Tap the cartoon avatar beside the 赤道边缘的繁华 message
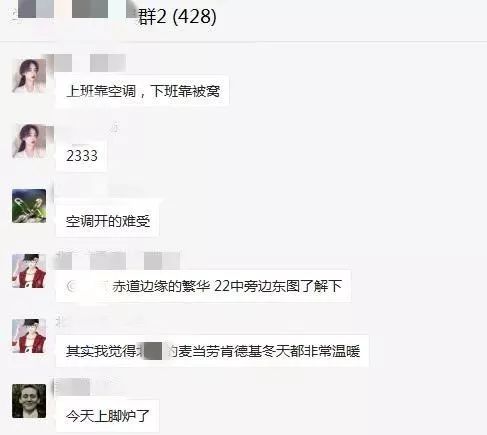The height and width of the screenshot is (435, 487). (29, 271)
